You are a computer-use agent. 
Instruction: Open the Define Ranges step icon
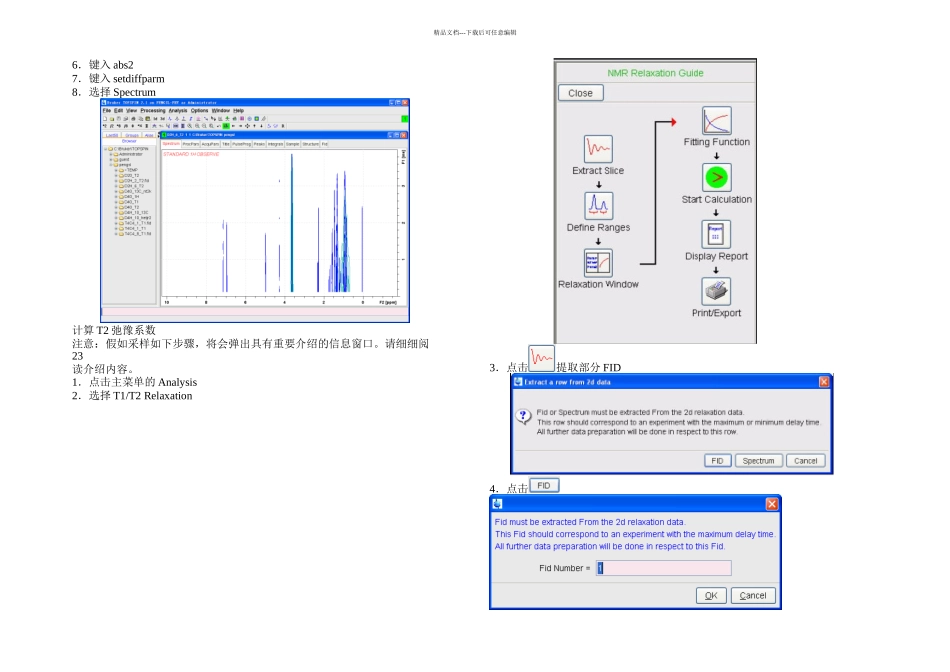pos(599,205)
